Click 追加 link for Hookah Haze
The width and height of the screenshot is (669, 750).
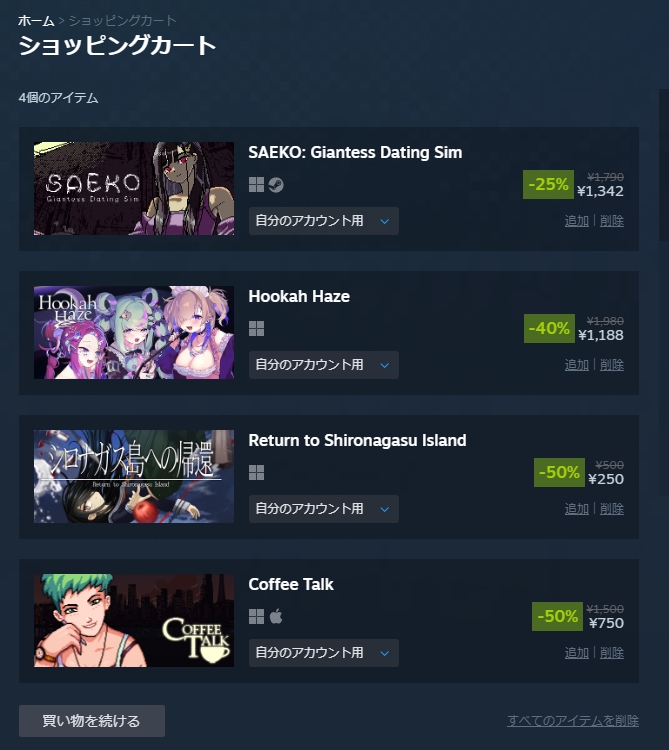click(576, 365)
